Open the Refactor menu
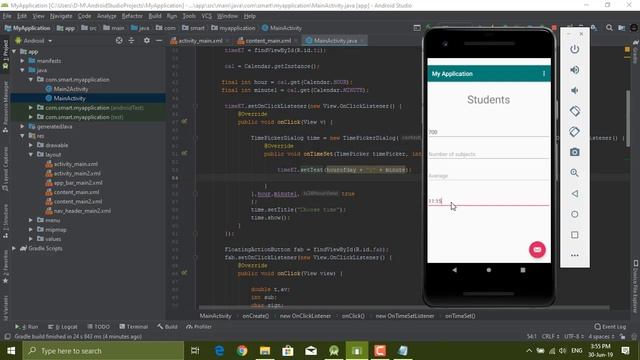640x360 pixels. point(132,16)
